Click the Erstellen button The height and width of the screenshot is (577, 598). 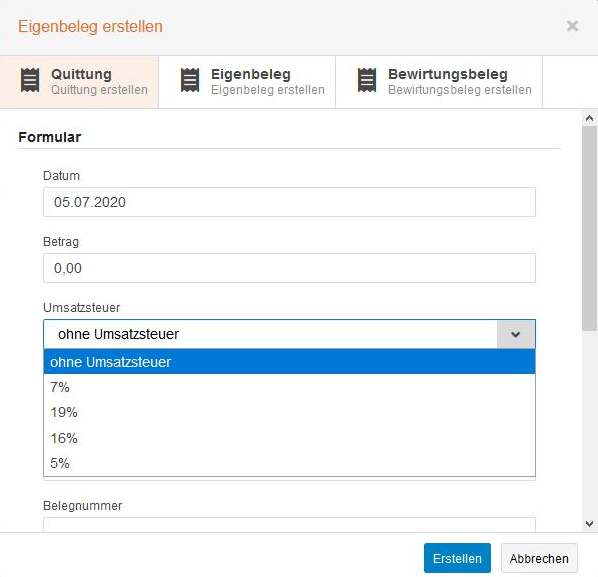[x=457, y=558]
